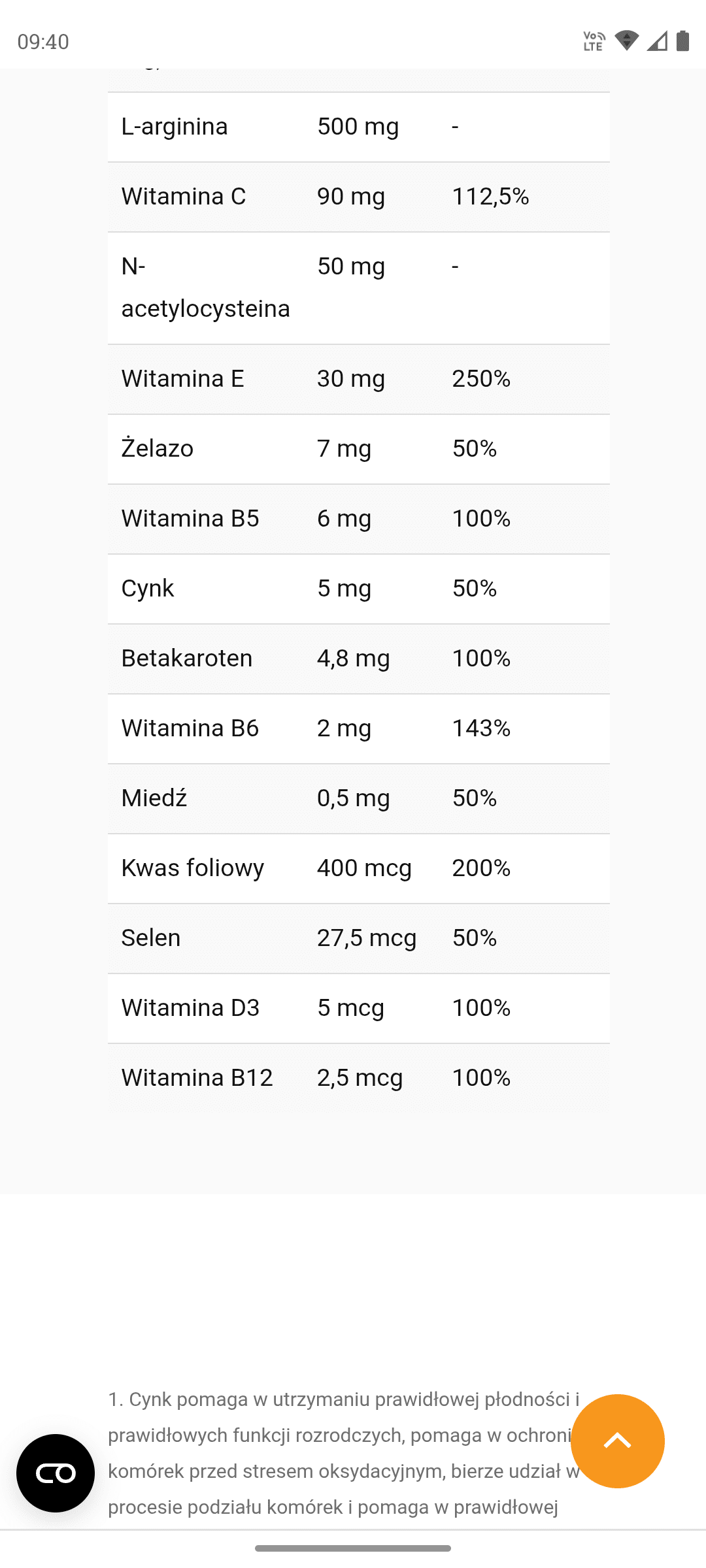Tap the Wi-Fi status icon
Screen dimensions: 706x1568
[x=626, y=41]
